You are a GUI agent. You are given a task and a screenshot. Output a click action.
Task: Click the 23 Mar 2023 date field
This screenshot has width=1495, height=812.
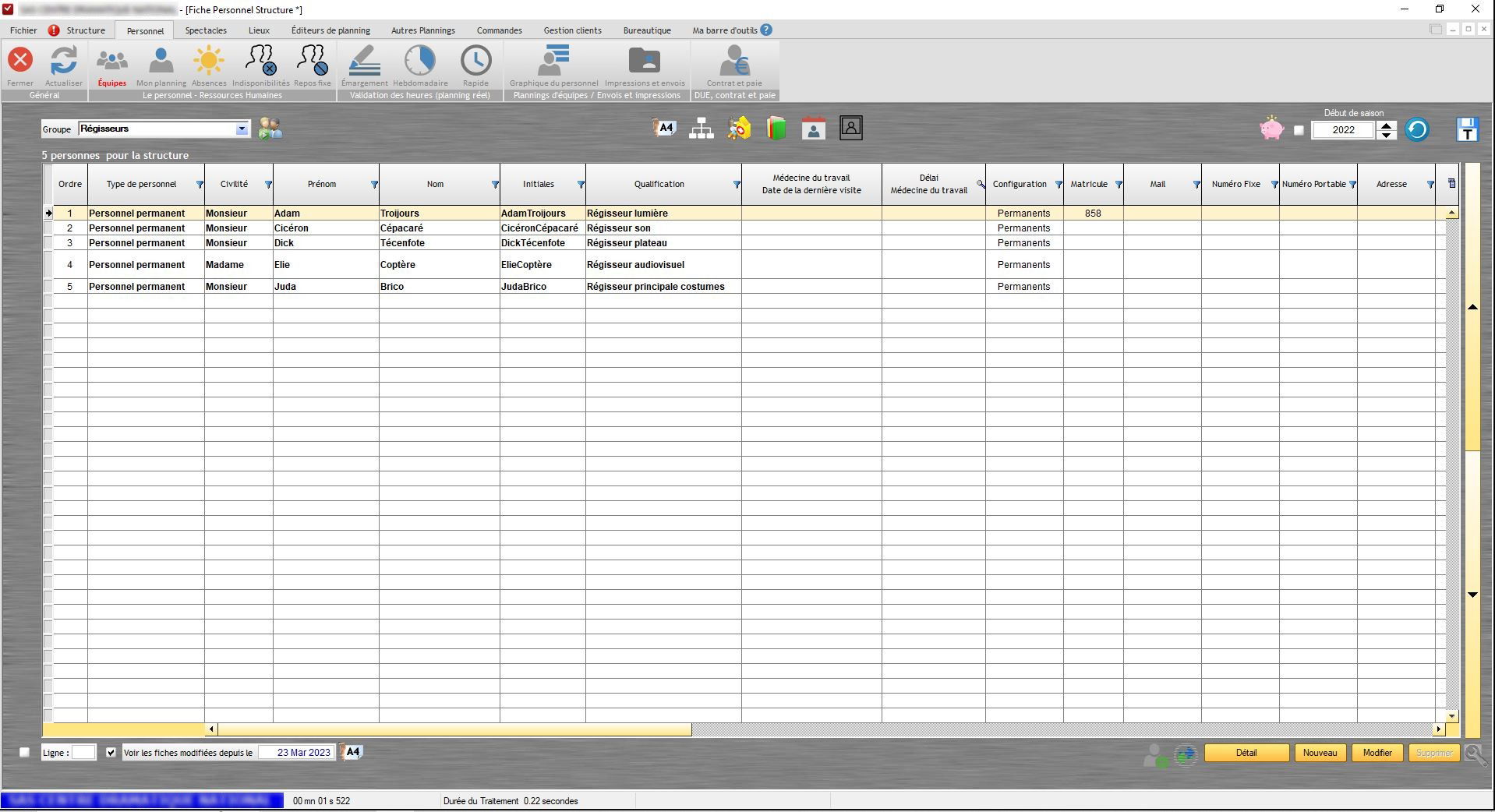[296, 753]
